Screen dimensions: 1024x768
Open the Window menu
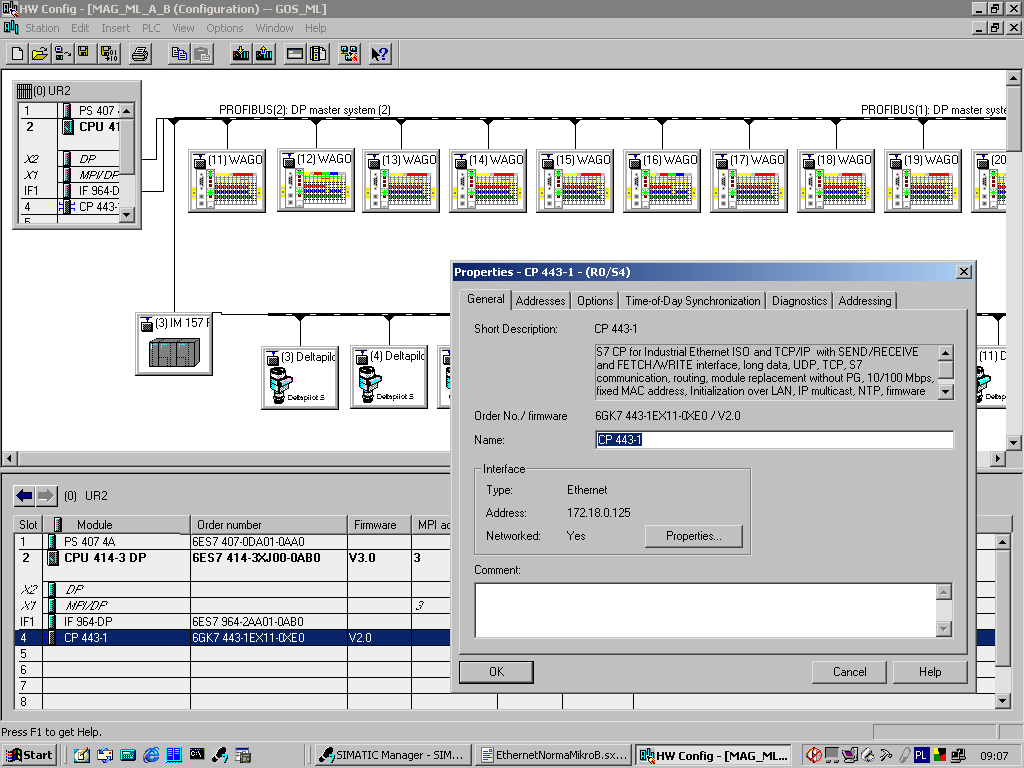(274, 28)
